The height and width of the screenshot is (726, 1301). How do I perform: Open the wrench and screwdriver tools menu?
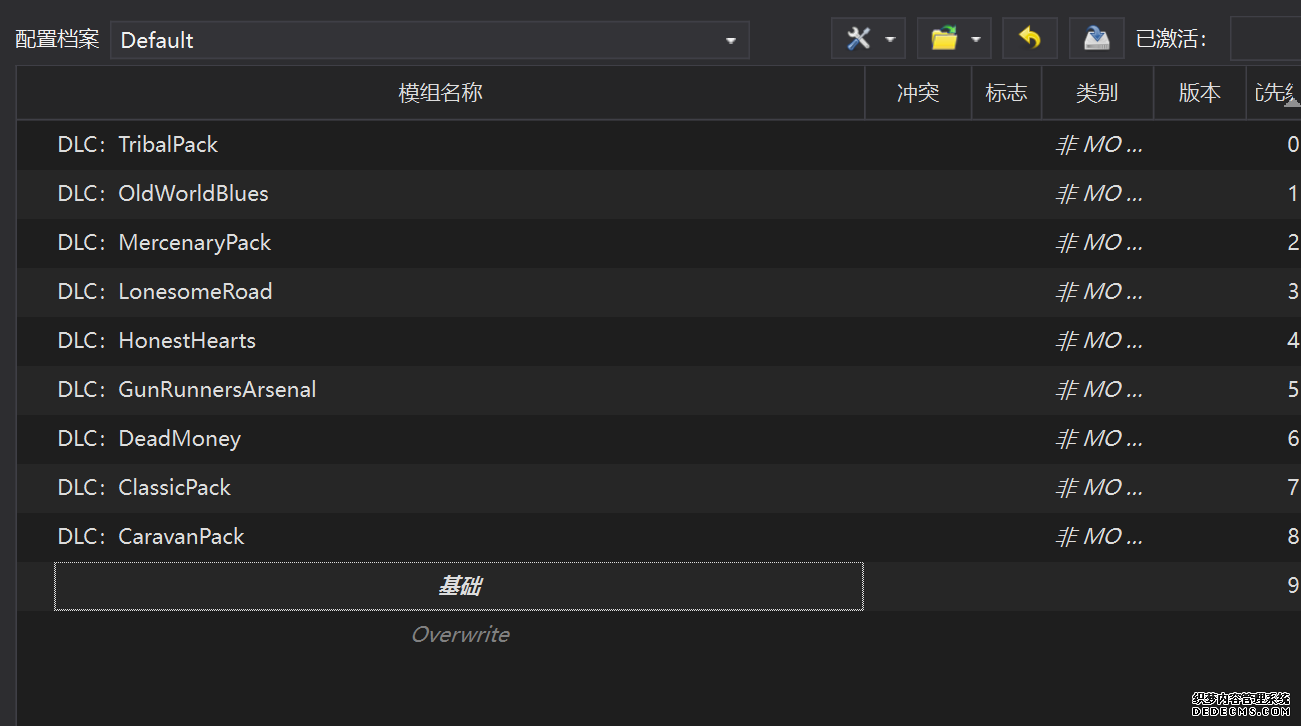coord(868,39)
